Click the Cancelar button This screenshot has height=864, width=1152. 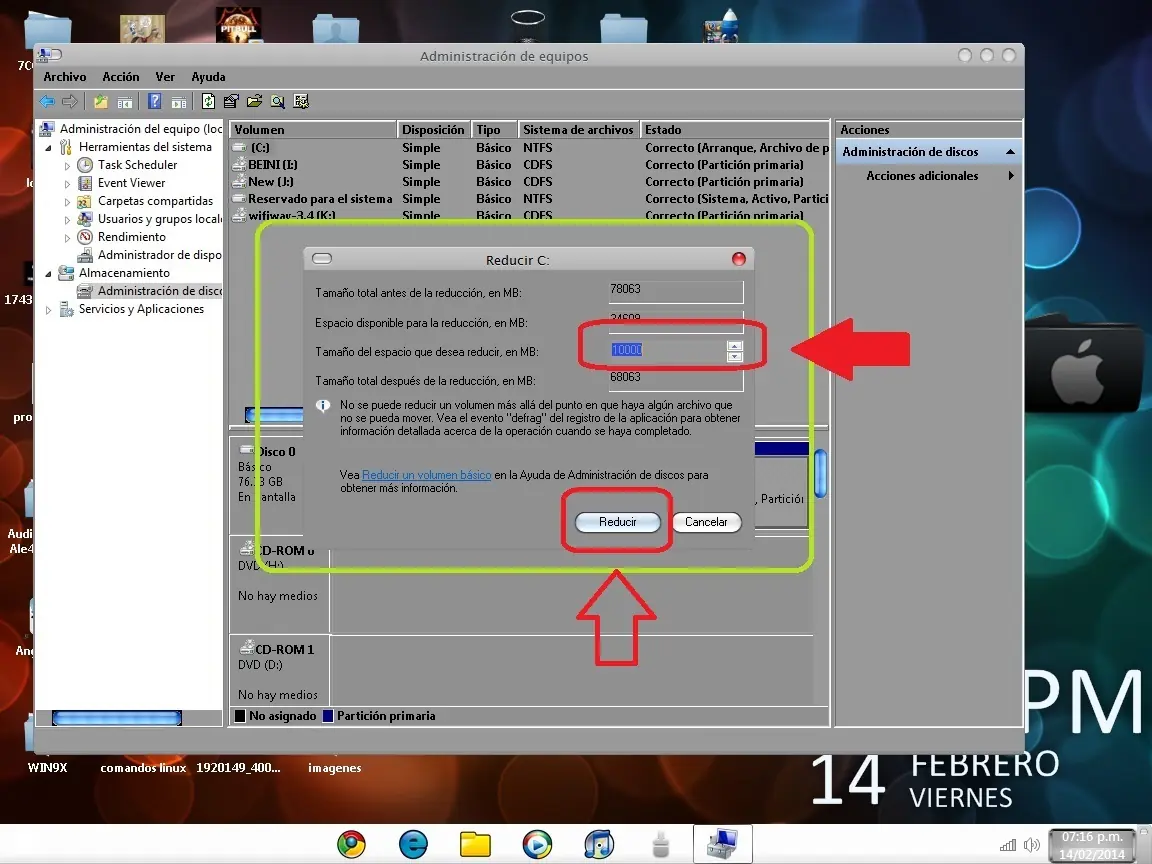click(706, 522)
